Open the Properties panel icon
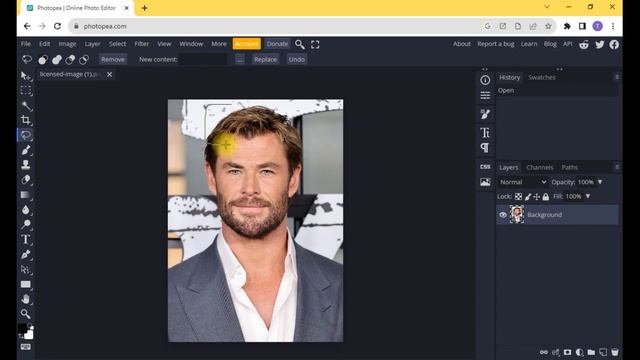Image resolution: width=640 pixels, height=360 pixels. [485, 96]
